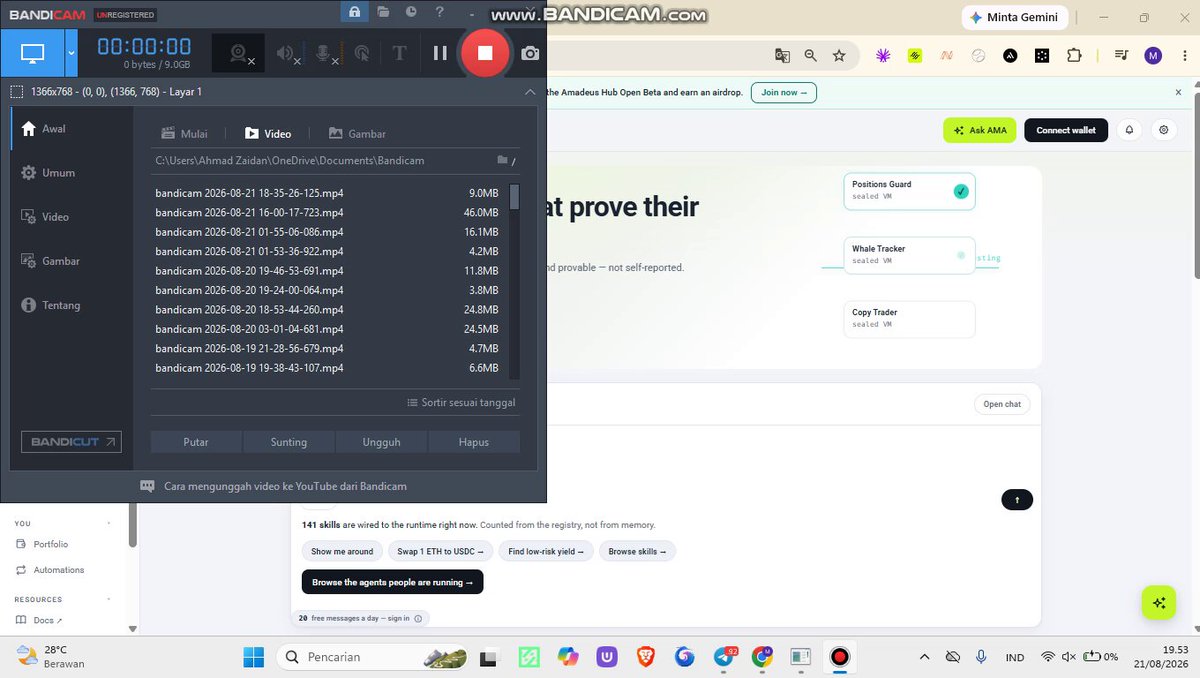Open the Sortir sesuai tanggal sort menu
1200x678 pixels.
(461, 403)
